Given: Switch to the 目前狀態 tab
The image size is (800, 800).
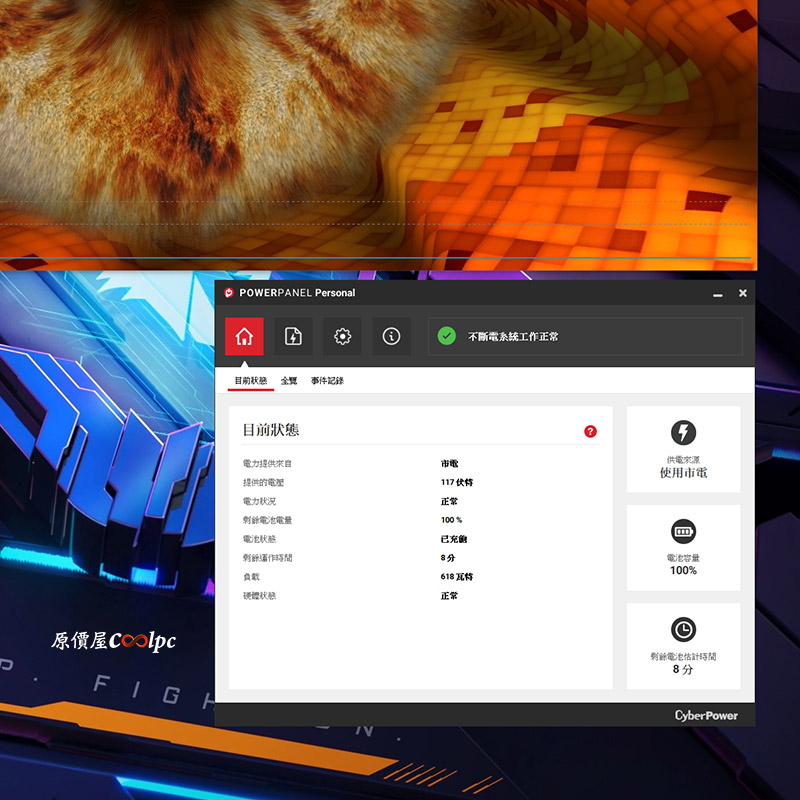Looking at the screenshot, I should [x=251, y=381].
